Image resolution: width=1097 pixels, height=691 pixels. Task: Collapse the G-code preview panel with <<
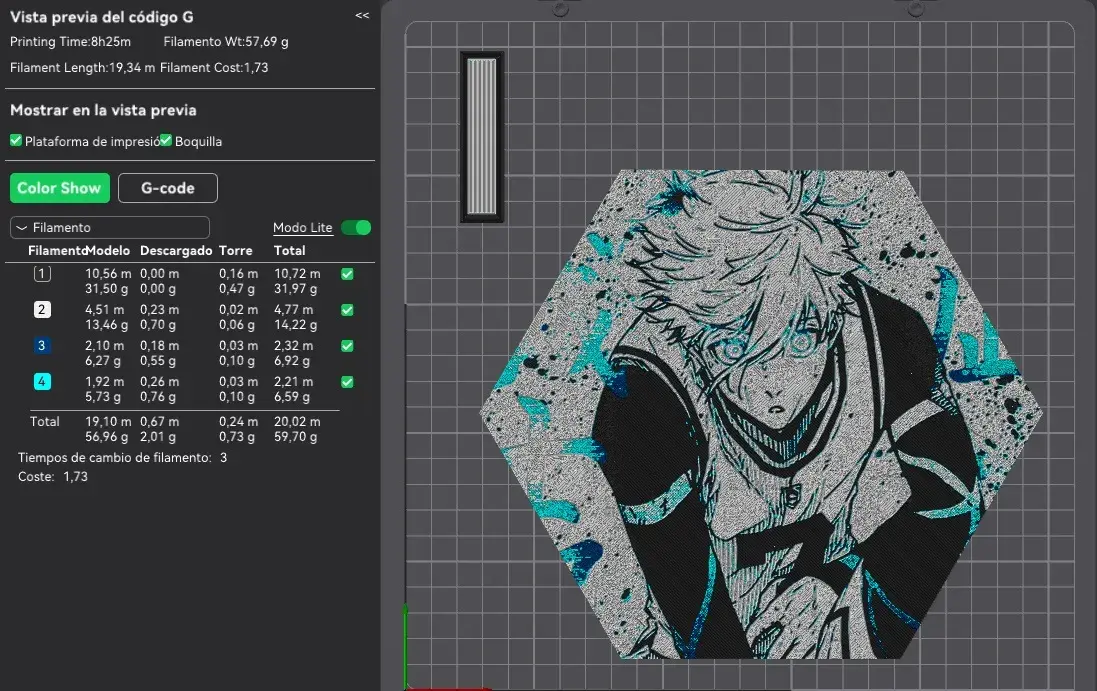click(362, 15)
